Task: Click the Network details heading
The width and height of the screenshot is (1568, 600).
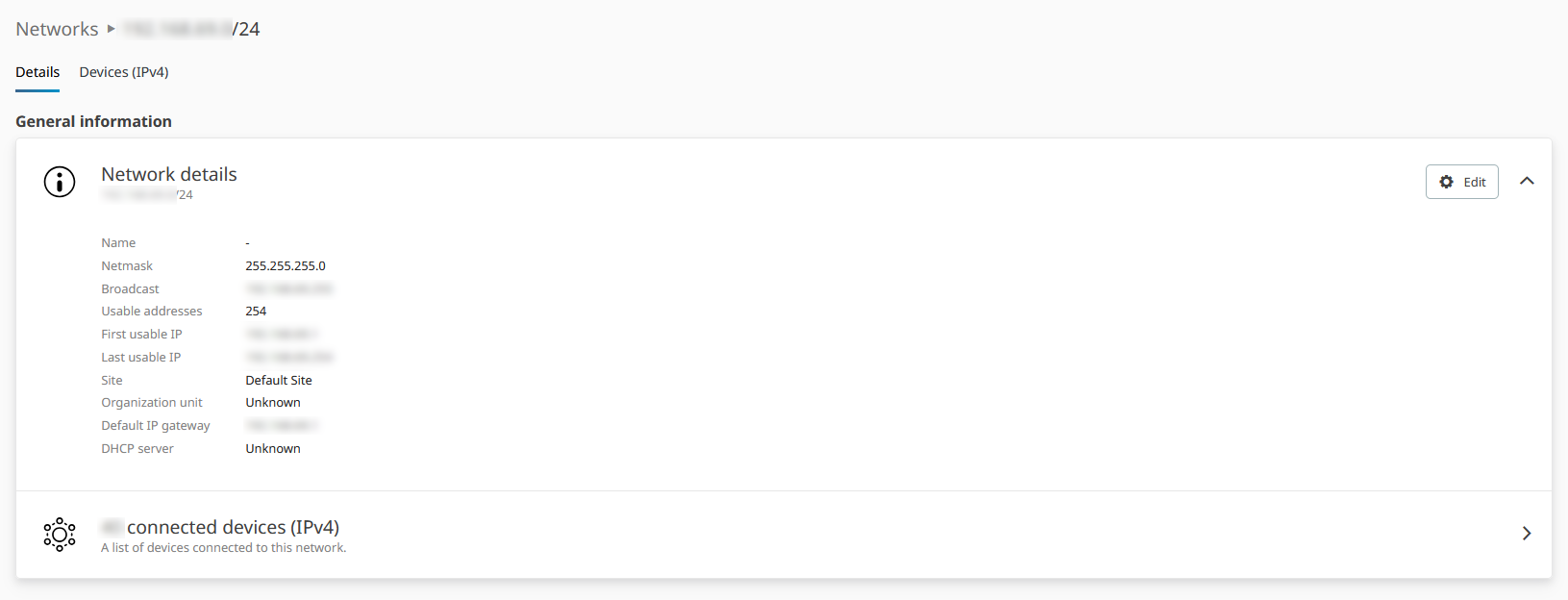Action: tap(169, 174)
